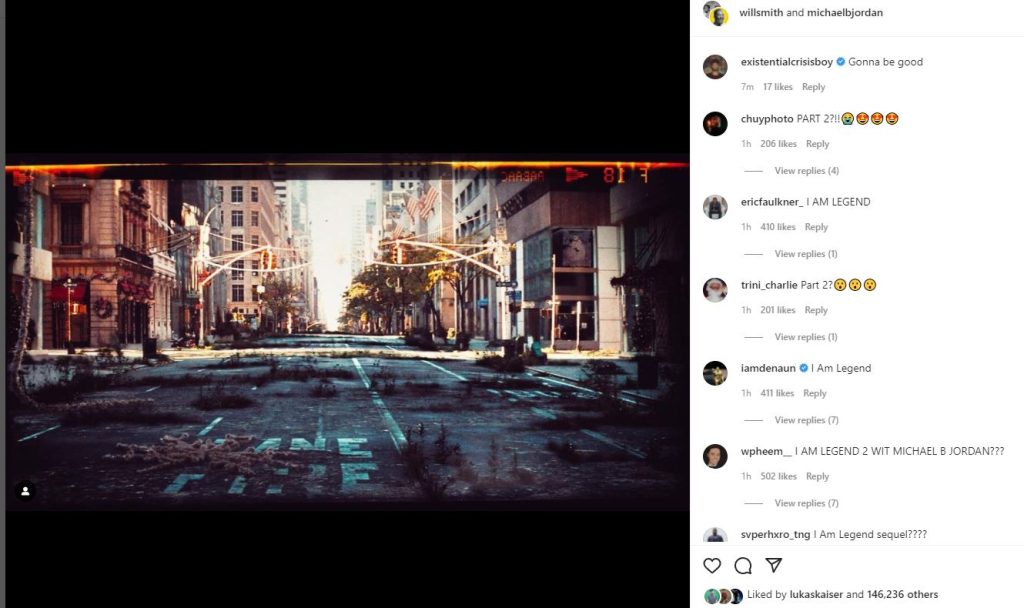
Task: Visit existentialcrisisboy's profile via username
Action: point(786,62)
